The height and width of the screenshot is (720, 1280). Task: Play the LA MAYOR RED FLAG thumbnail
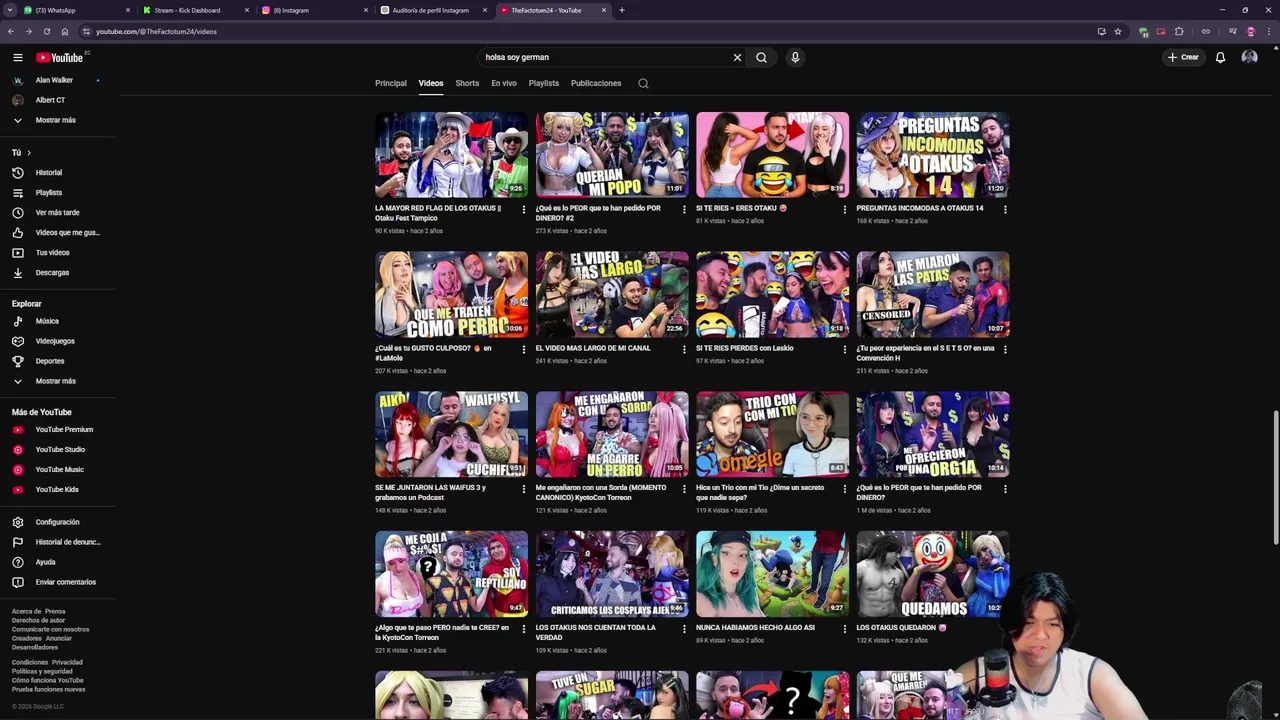click(x=451, y=154)
